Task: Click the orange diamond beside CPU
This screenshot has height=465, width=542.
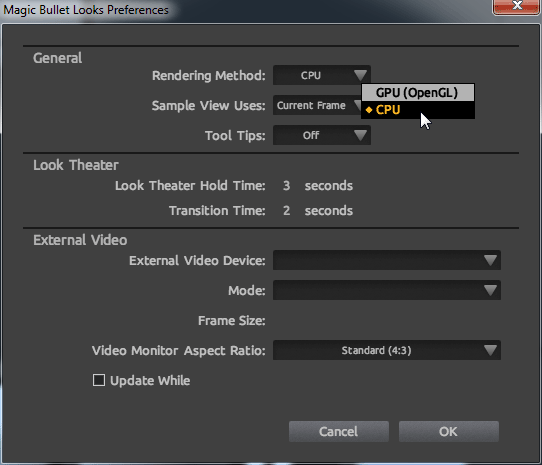Action: [369, 110]
